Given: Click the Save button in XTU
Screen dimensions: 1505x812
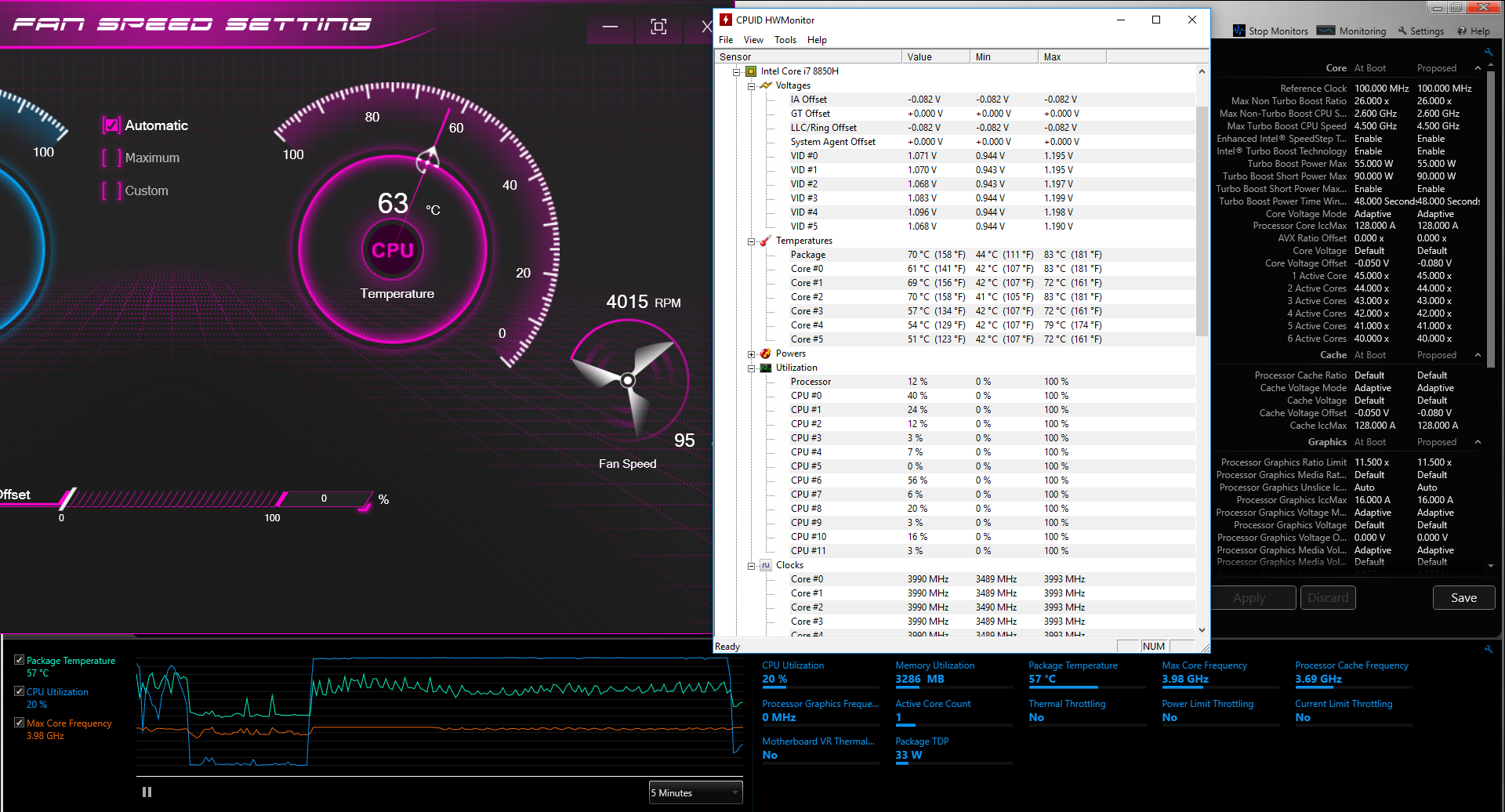Looking at the screenshot, I should [x=1463, y=597].
